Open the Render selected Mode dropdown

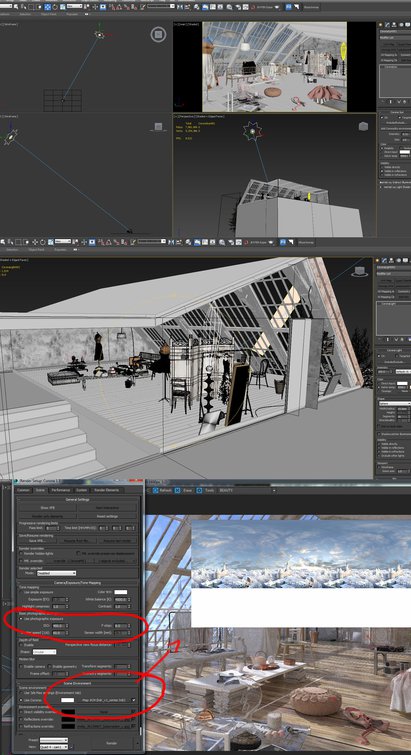coord(56,573)
